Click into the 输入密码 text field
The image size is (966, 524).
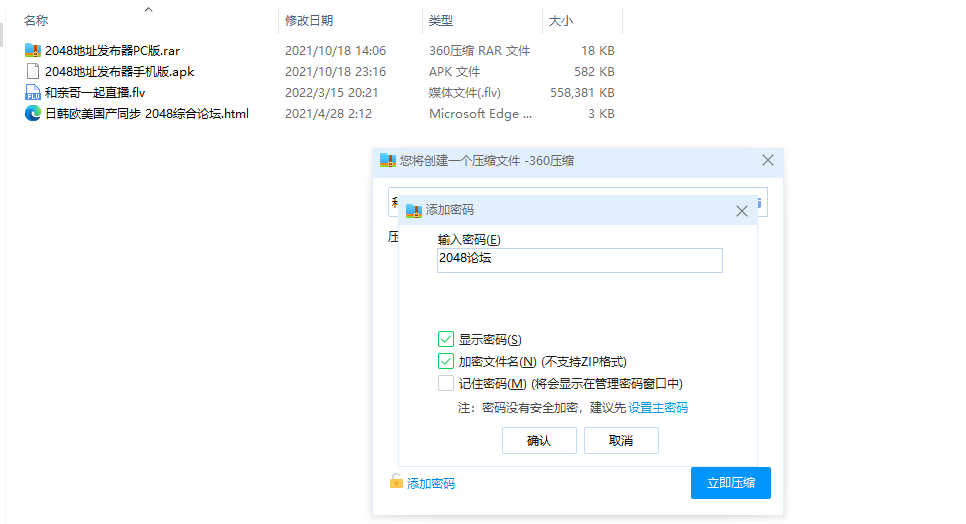tap(580, 259)
